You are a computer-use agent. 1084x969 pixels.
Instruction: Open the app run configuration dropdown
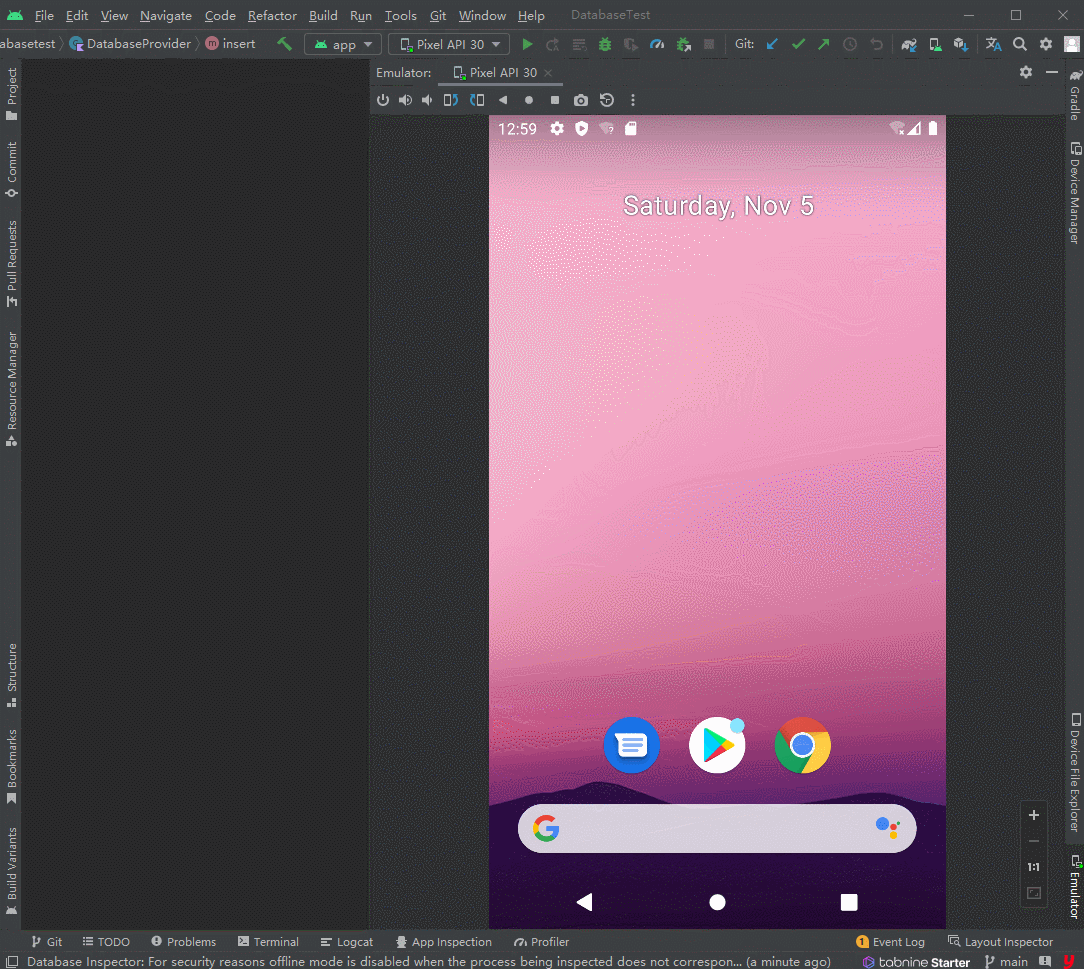[x=343, y=44]
